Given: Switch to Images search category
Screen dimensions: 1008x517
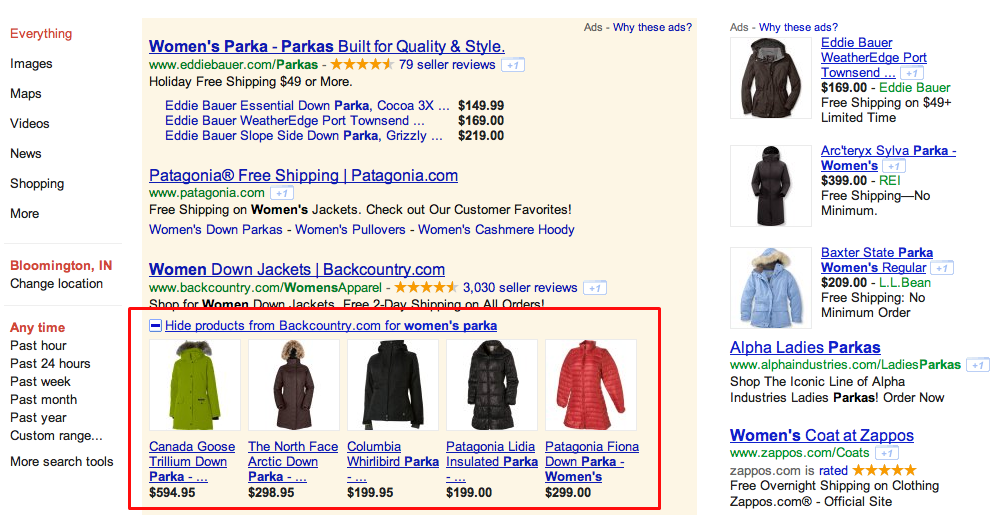Looking at the screenshot, I should point(31,64).
